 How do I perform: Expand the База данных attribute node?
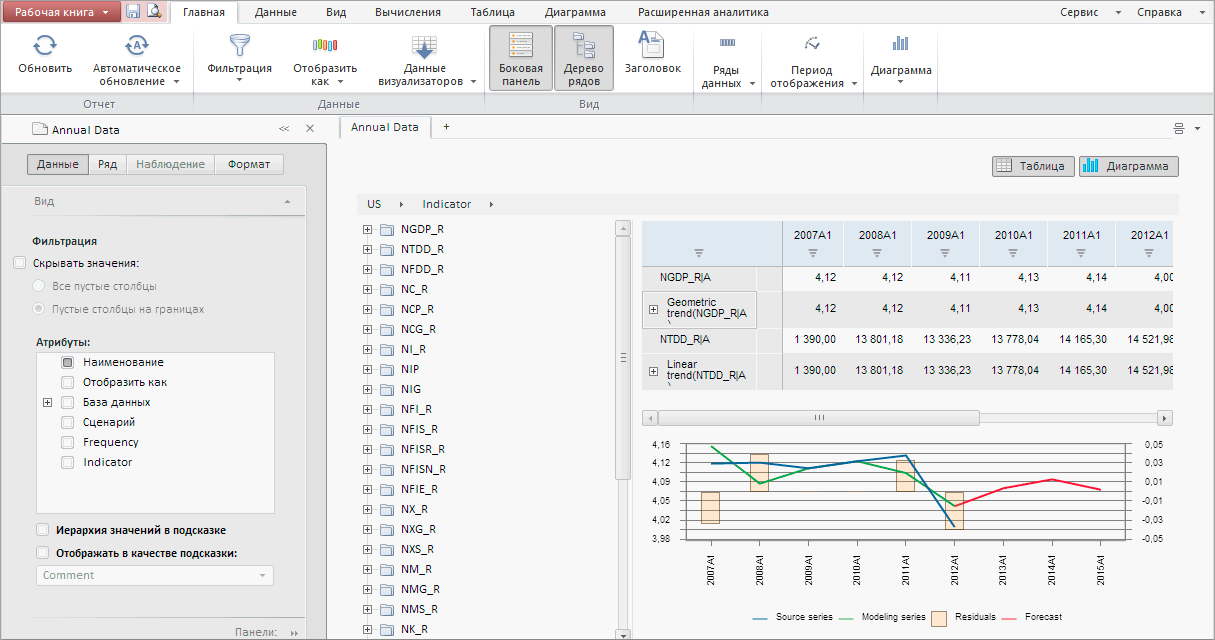[47, 402]
